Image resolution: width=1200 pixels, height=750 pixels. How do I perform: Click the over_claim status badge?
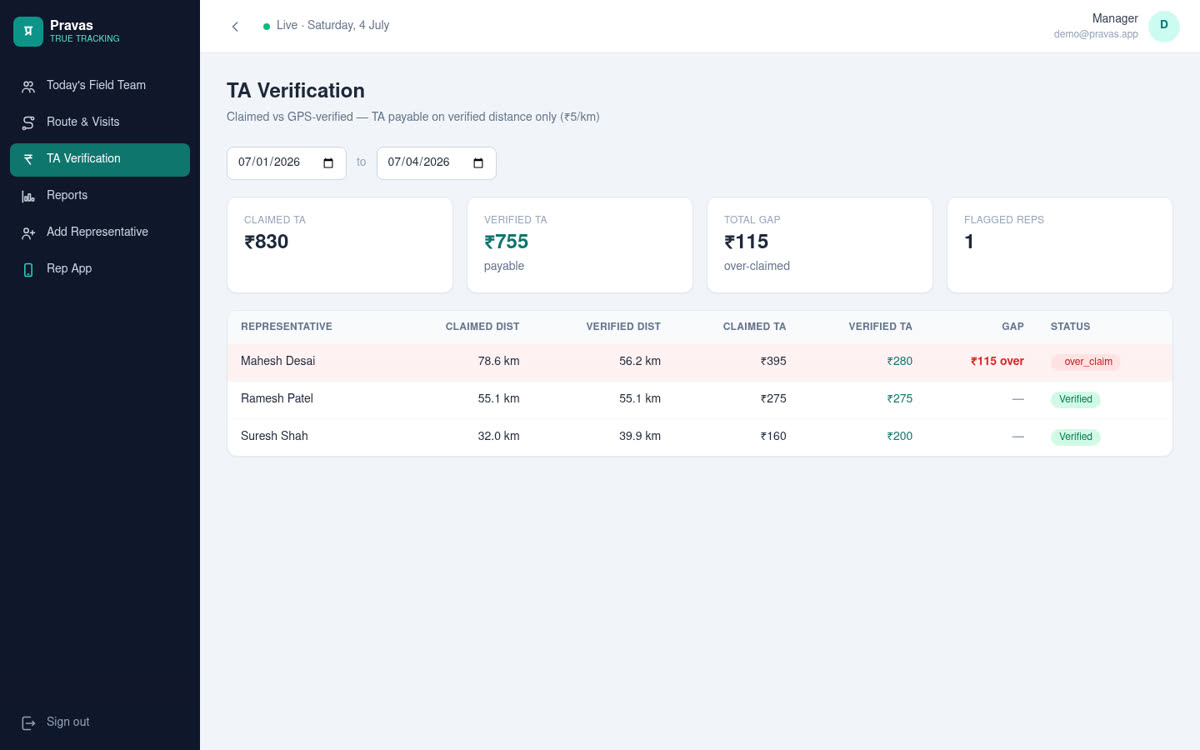(1085, 362)
